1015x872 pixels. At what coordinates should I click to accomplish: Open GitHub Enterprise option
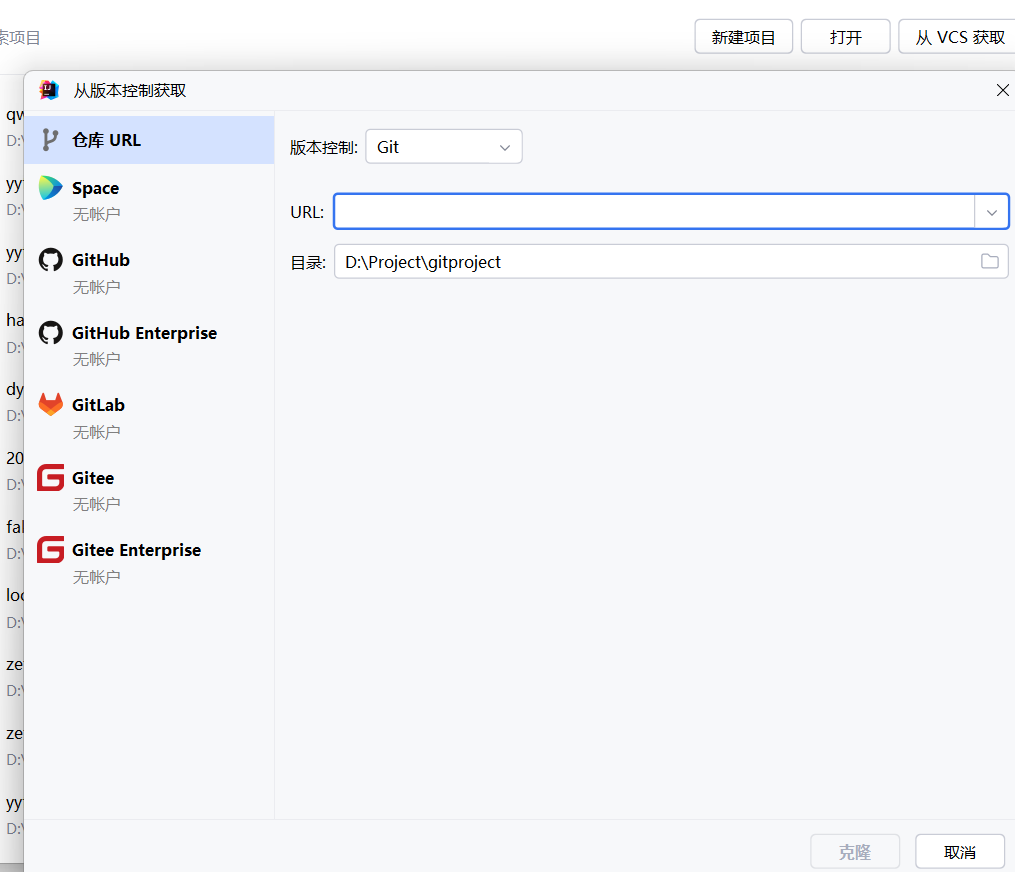point(149,345)
